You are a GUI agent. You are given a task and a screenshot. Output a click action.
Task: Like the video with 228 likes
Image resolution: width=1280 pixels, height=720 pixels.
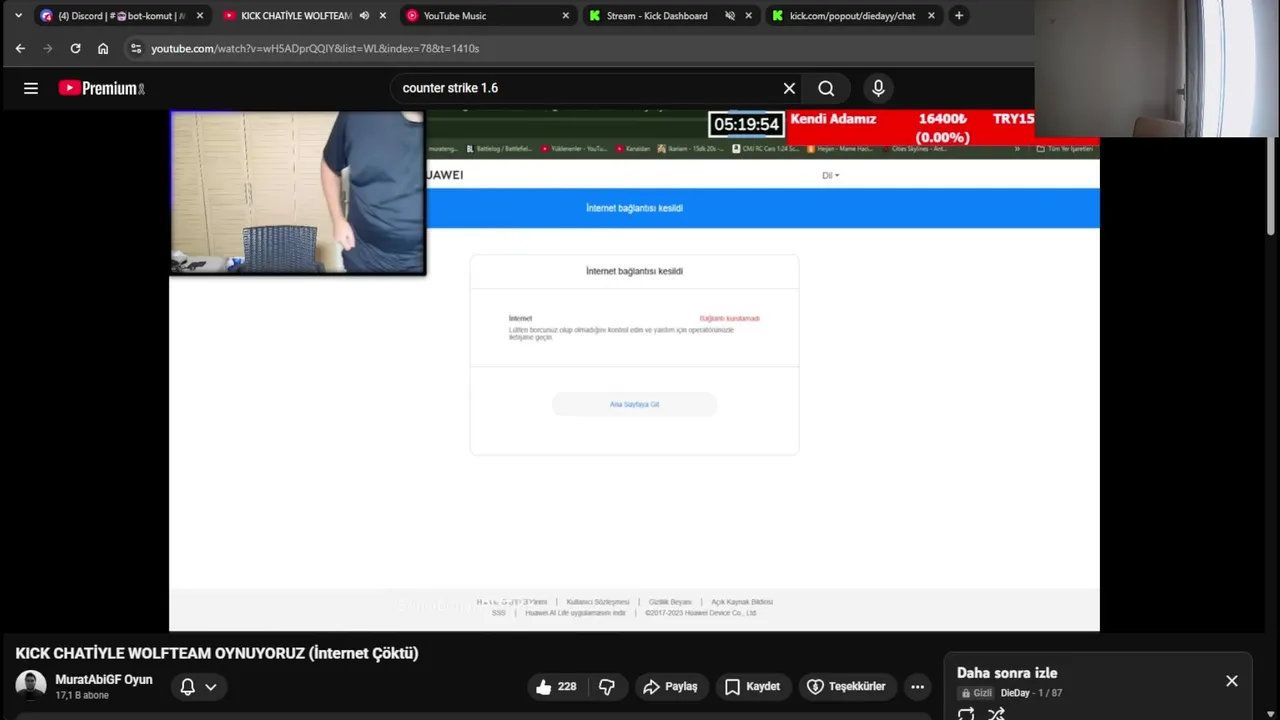[x=556, y=686]
